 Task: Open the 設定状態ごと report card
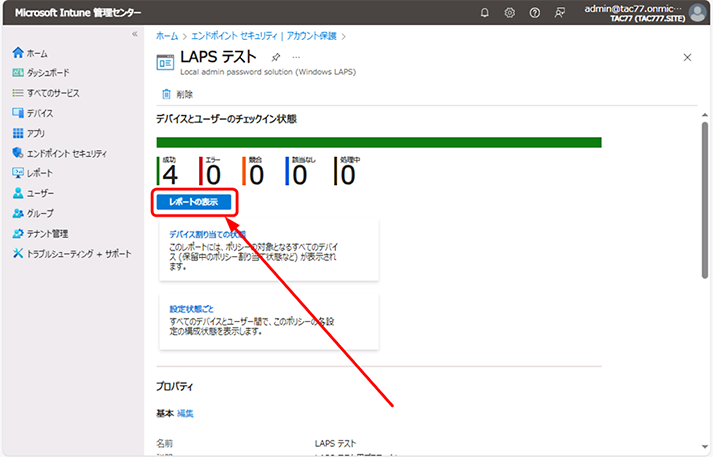269,321
